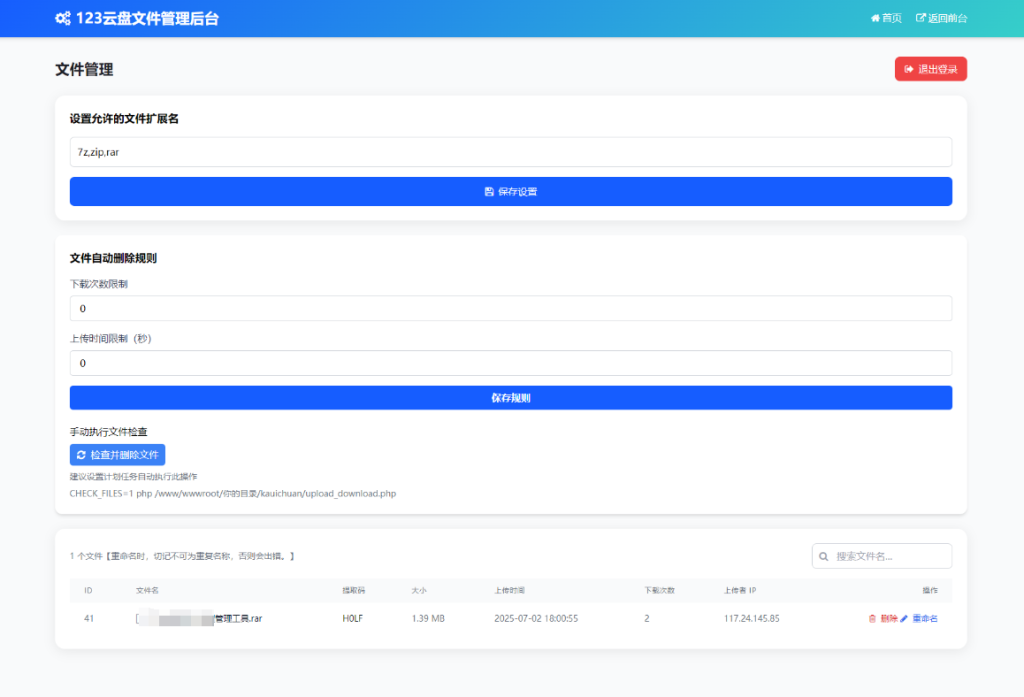Image resolution: width=1024 pixels, height=697 pixels.
Task: Click the magnifier icon in the search box
Action: click(x=823, y=556)
